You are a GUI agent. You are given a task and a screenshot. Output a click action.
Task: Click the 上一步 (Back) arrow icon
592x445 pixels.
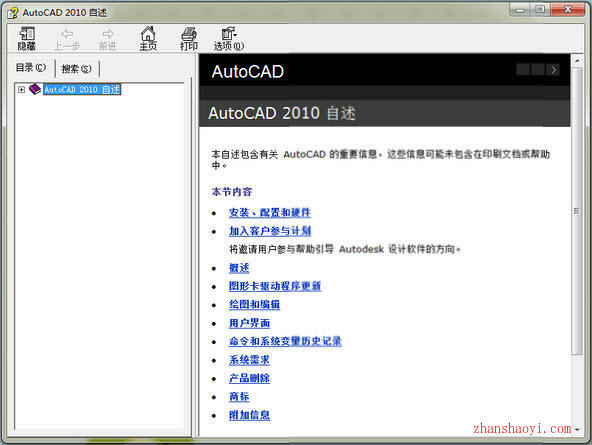(x=67, y=34)
